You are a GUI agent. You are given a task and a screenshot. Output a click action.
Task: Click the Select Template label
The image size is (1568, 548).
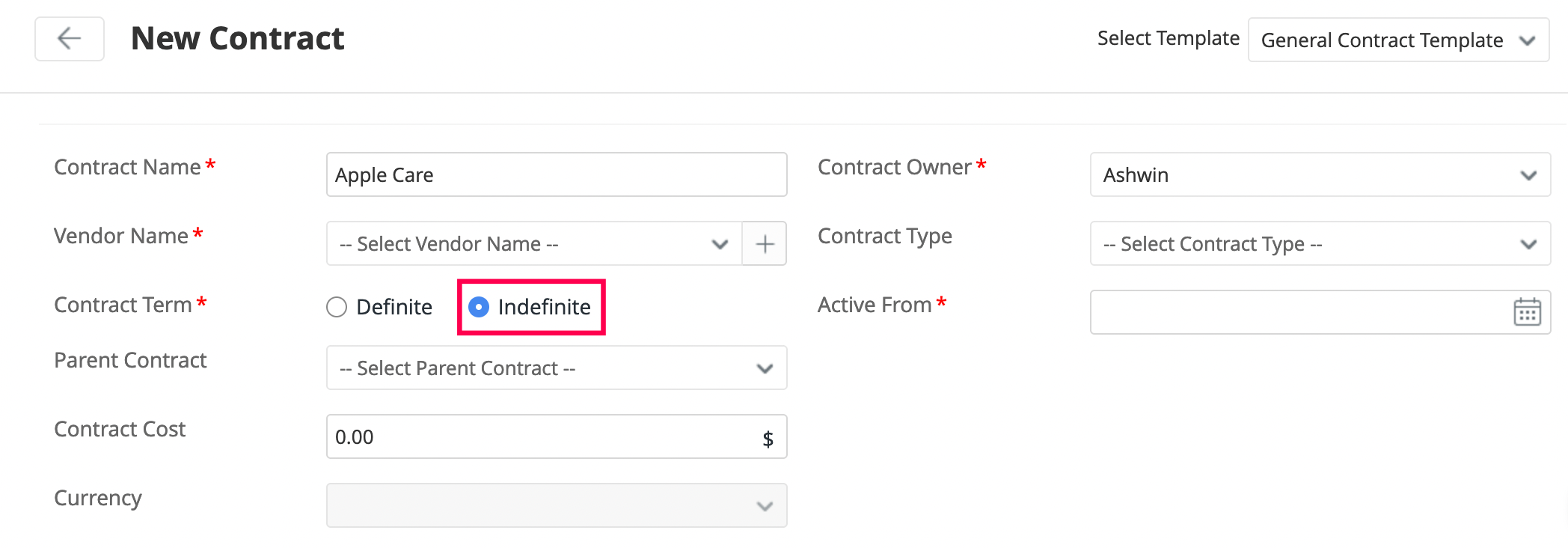click(1168, 38)
